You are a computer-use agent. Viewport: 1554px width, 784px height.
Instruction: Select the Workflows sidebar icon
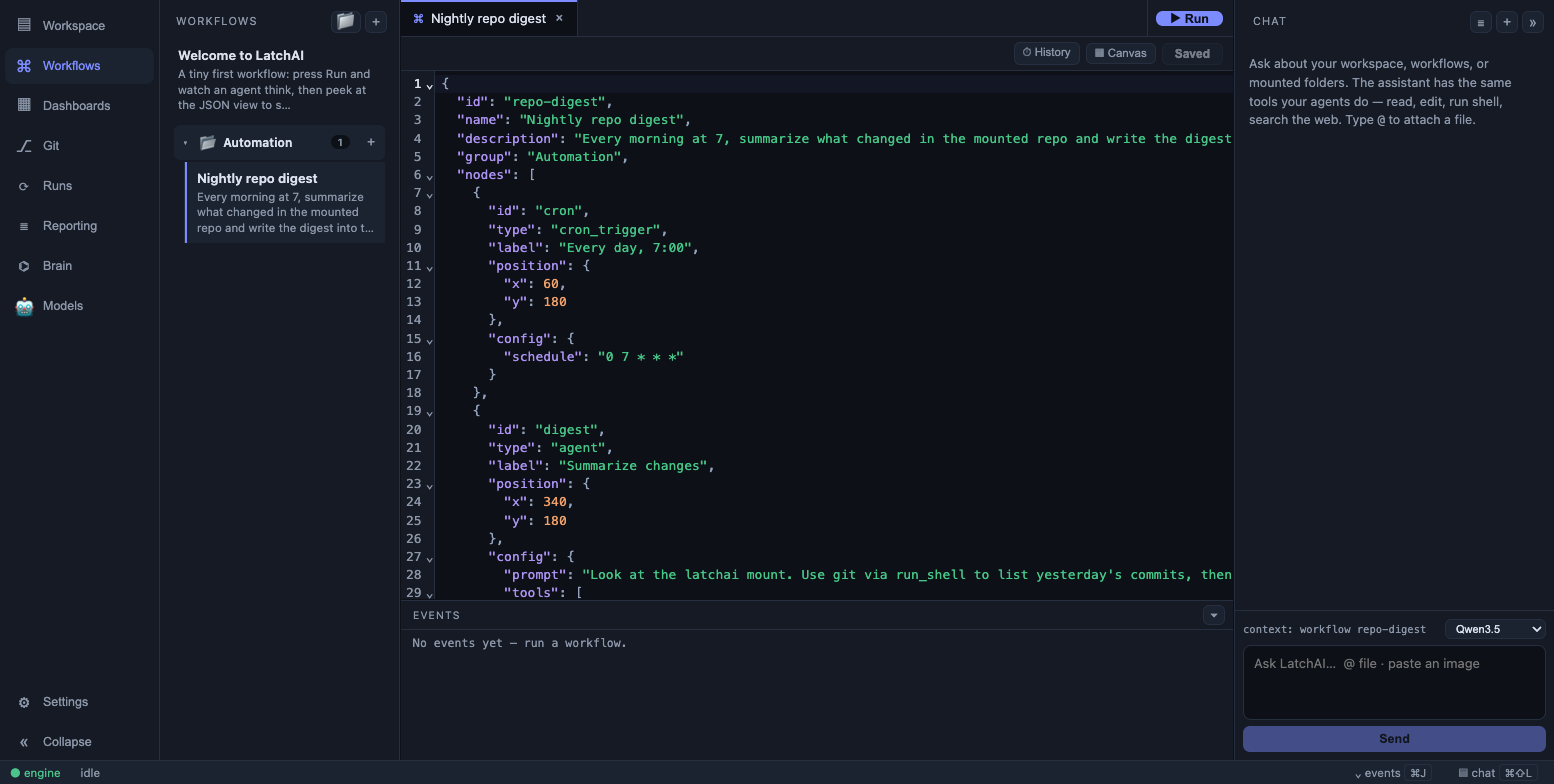click(24, 65)
